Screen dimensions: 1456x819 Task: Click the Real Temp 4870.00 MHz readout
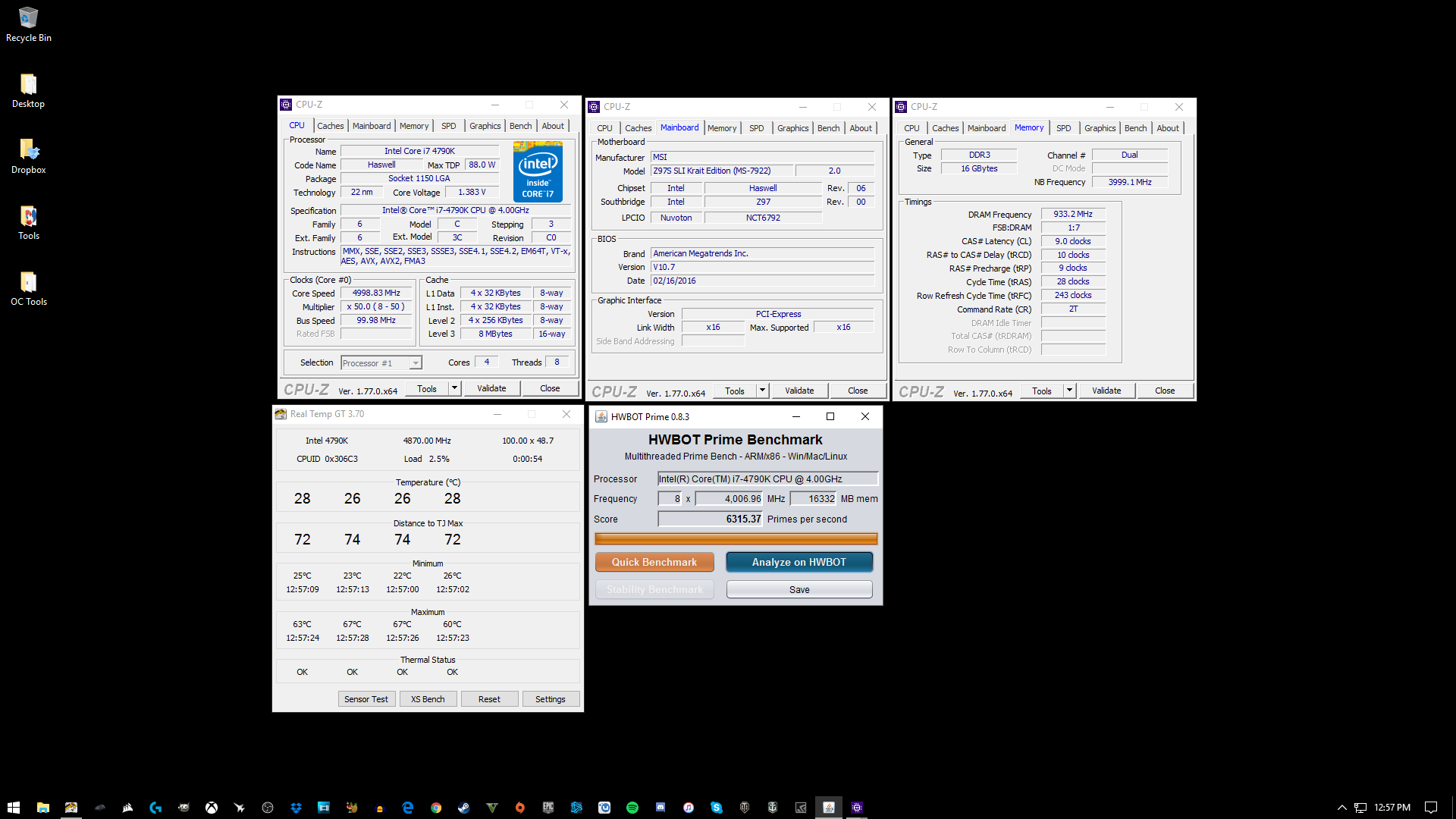pyautogui.click(x=427, y=441)
